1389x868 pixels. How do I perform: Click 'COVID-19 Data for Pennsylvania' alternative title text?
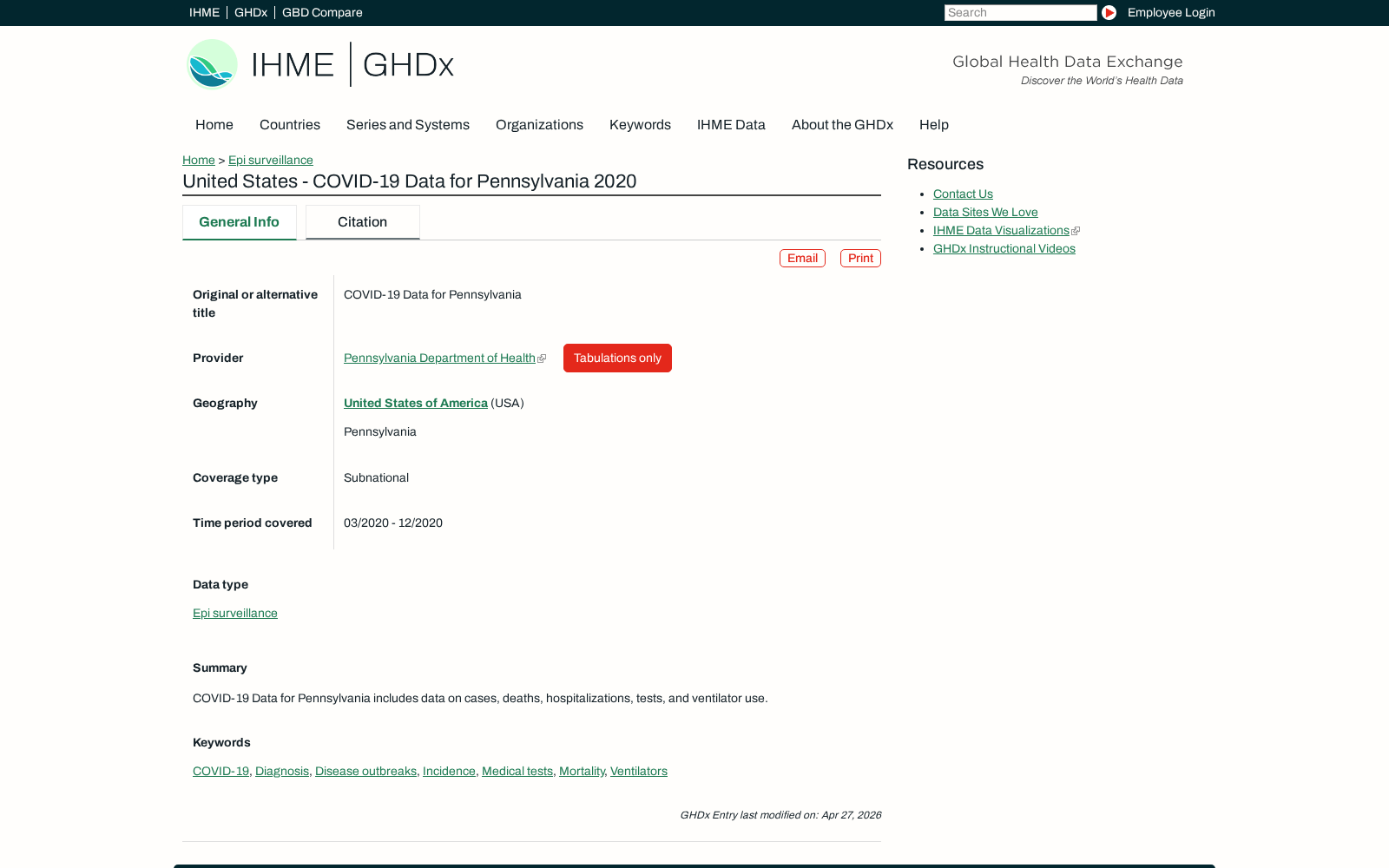point(432,295)
